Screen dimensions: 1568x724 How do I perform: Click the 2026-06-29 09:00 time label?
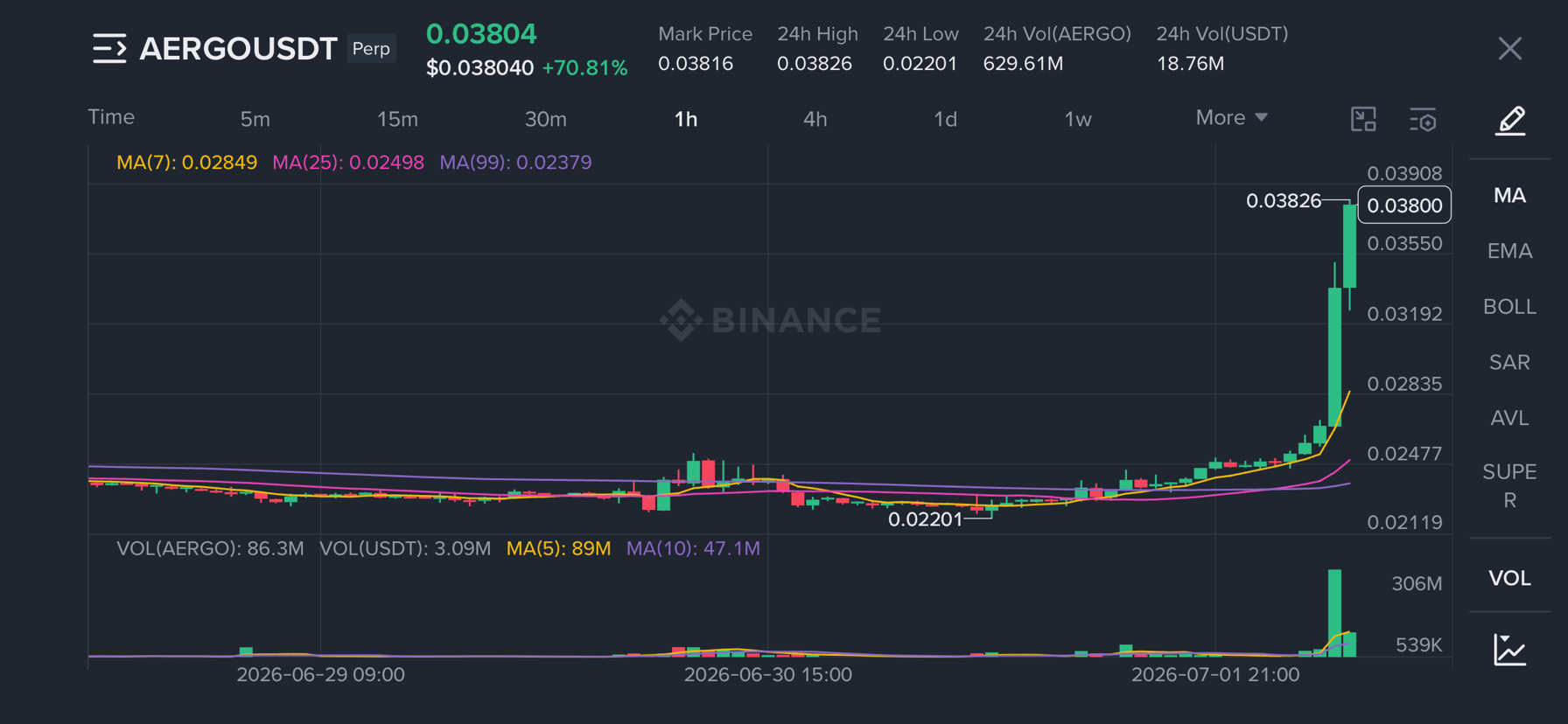320,675
